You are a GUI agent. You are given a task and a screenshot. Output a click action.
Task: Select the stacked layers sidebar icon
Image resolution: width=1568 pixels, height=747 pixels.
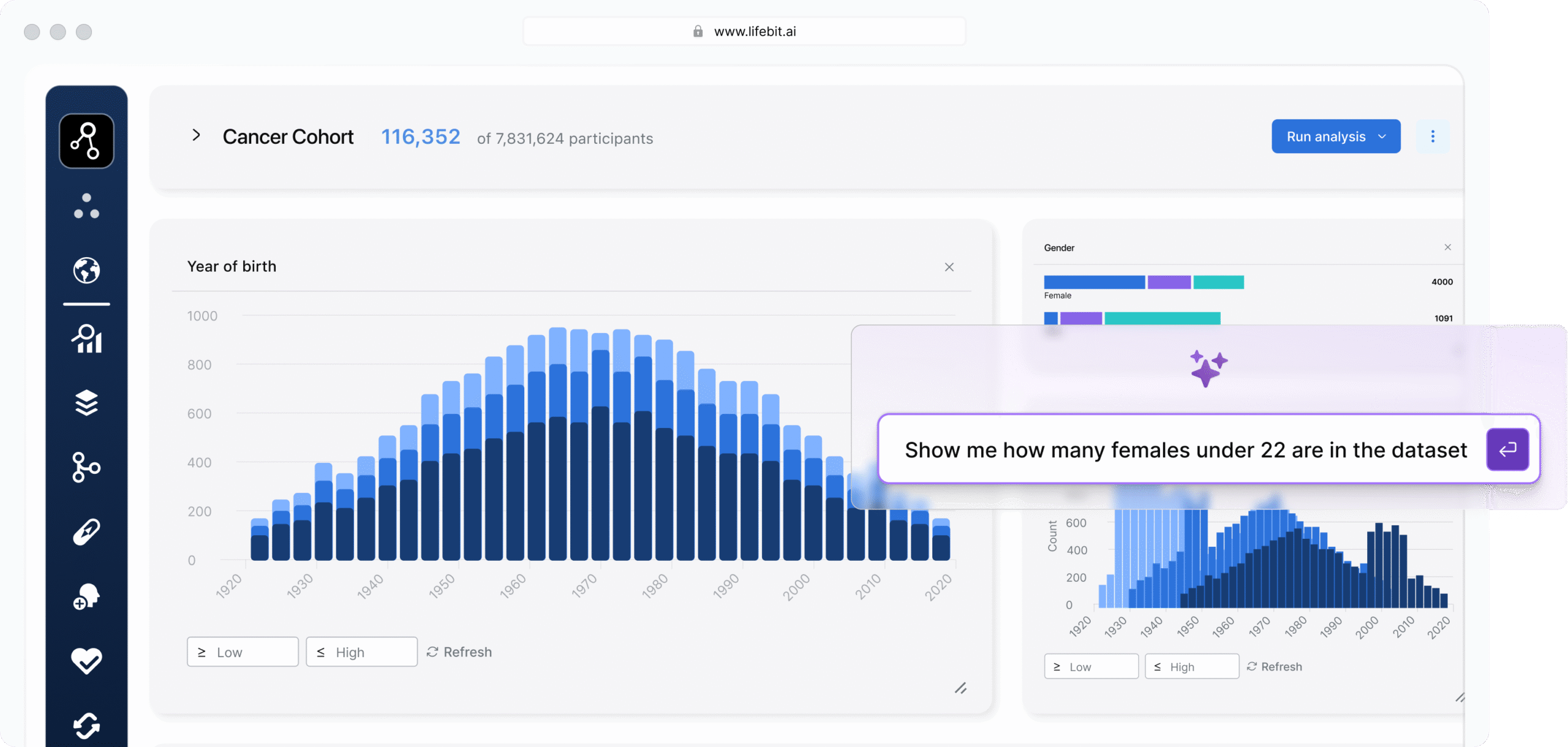point(86,403)
